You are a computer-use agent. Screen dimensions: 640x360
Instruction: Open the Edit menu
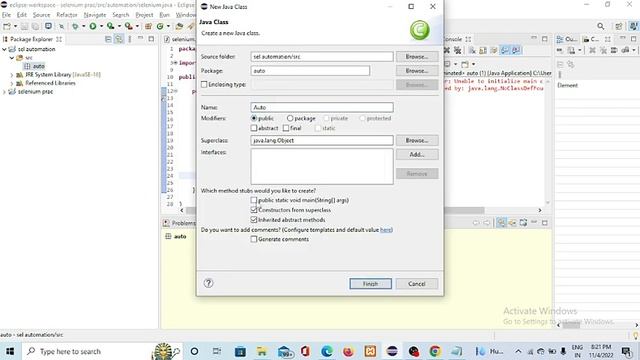[x=22, y=15]
